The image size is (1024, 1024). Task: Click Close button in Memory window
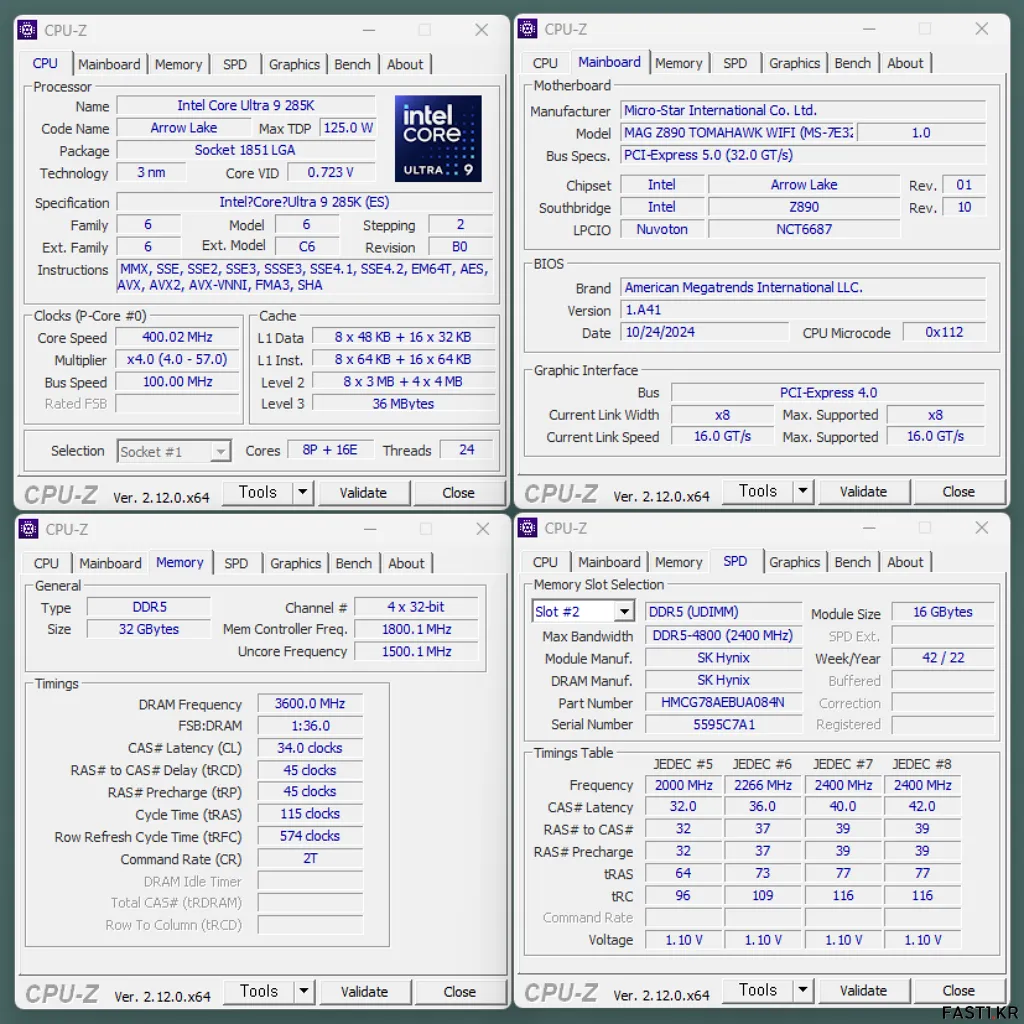tap(460, 991)
